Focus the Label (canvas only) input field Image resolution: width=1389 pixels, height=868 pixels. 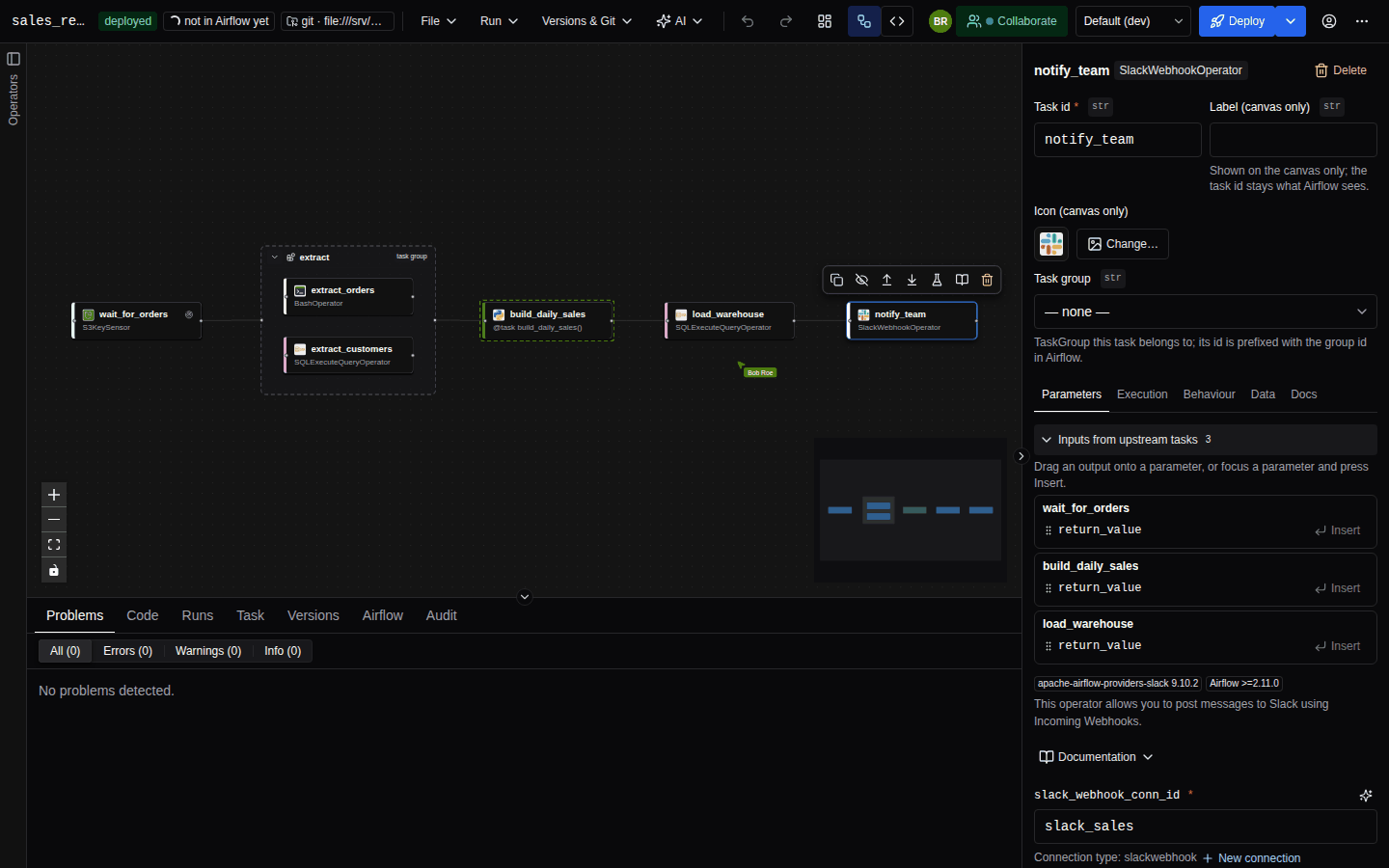[x=1293, y=139]
